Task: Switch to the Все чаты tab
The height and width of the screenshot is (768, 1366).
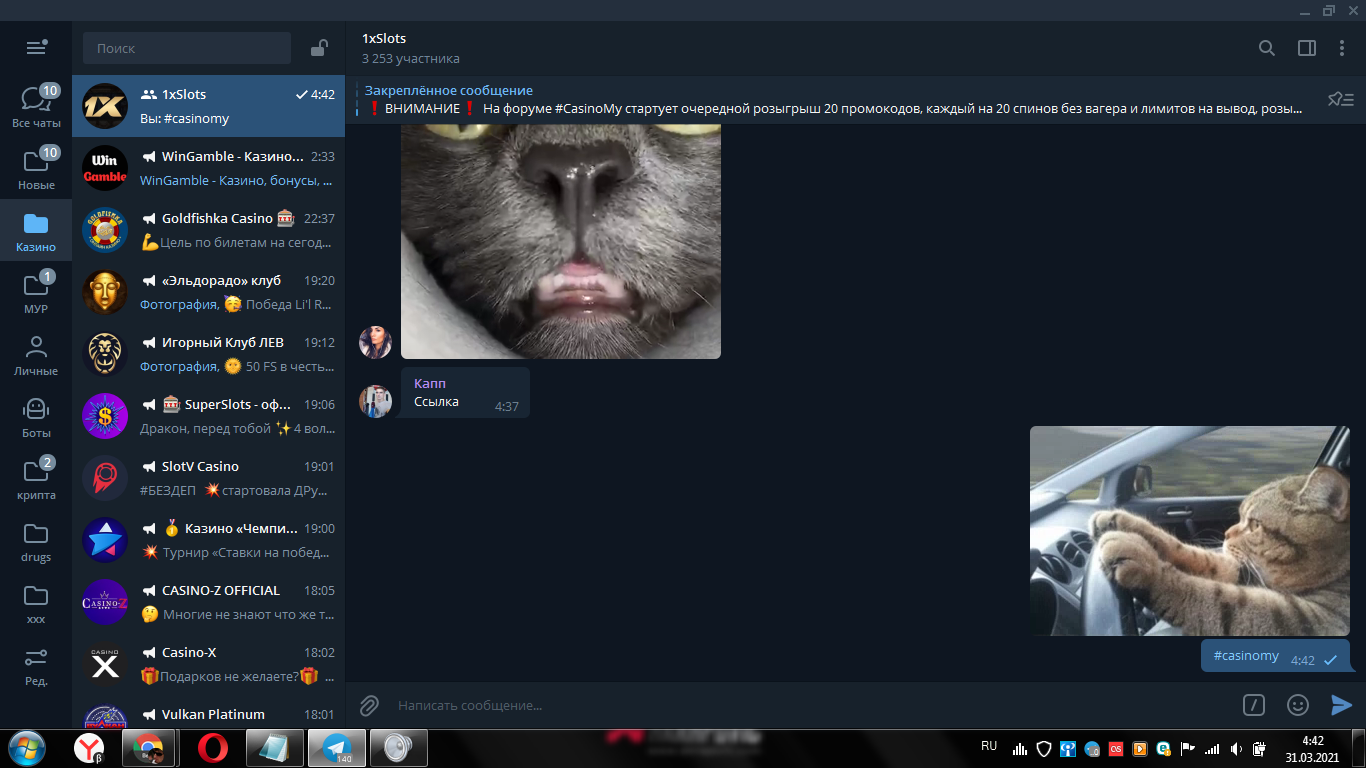Action: point(35,105)
